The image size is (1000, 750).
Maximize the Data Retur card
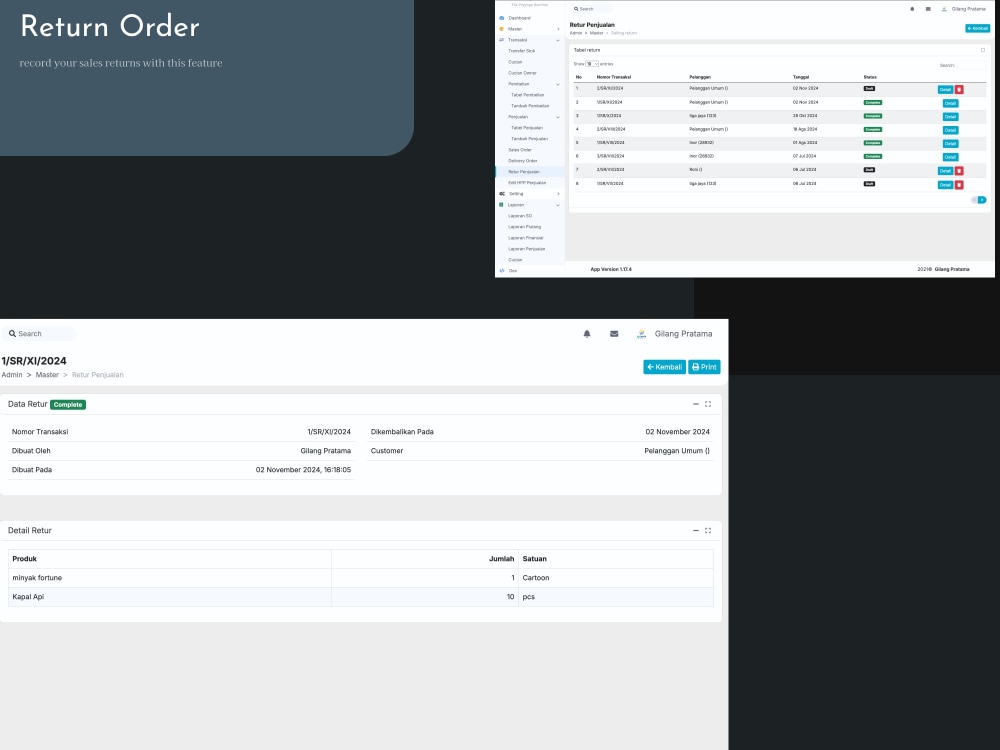tap(708, 404)
